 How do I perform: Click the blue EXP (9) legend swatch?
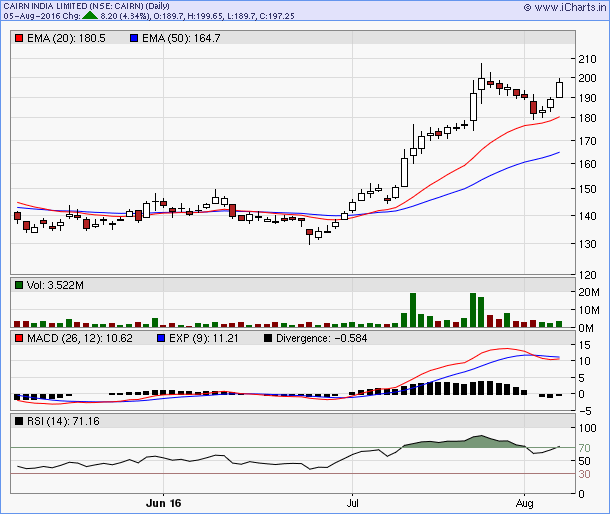coord(161,338)
